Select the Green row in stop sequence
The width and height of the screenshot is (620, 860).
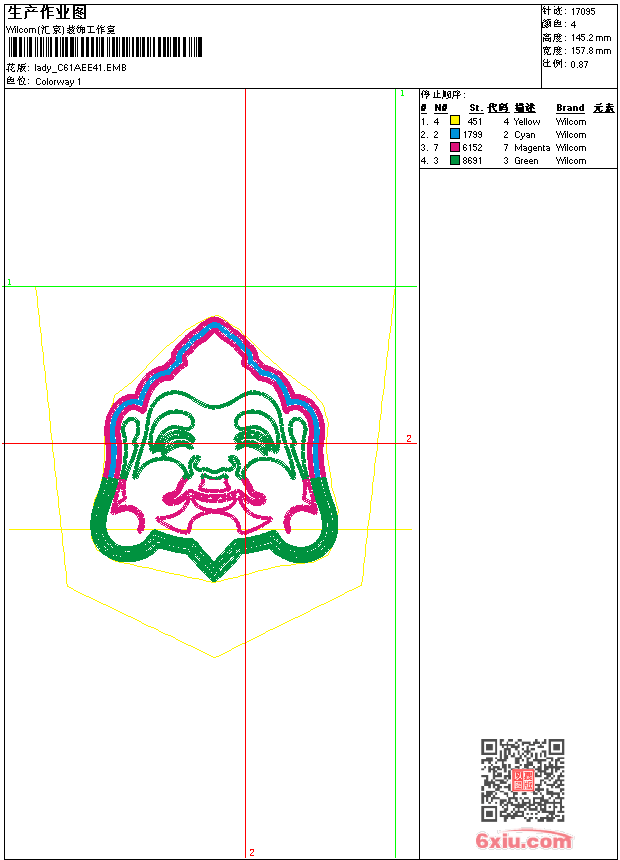click(526, 160)
